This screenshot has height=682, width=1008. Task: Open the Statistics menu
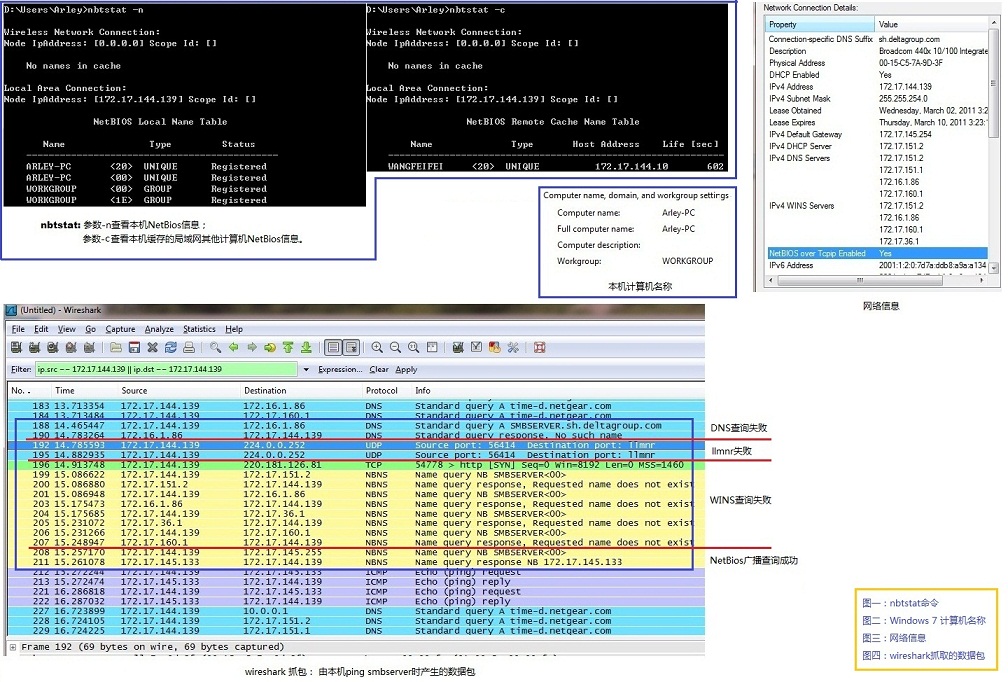click(x=199, y=329)
